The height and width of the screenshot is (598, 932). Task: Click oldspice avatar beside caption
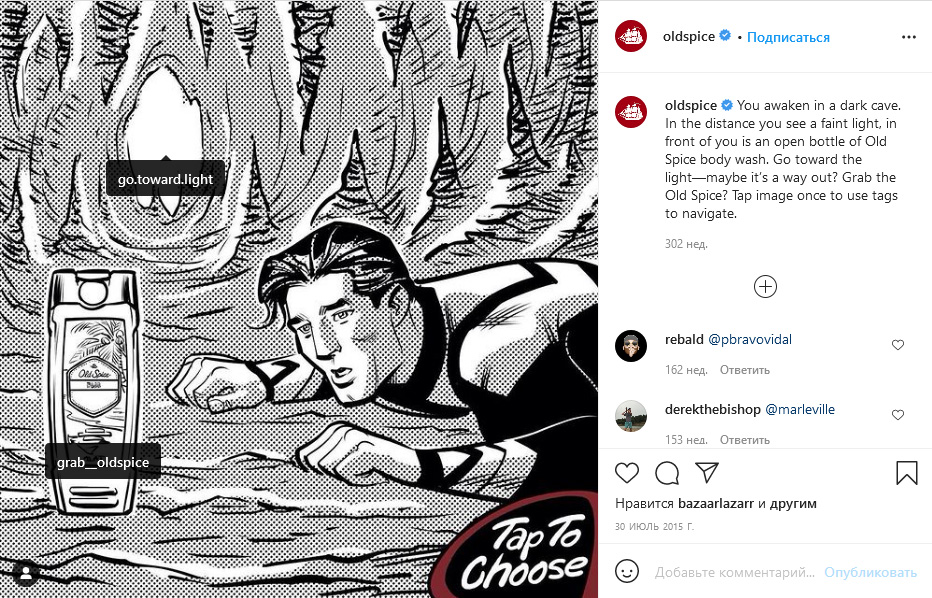pos(631,112)
